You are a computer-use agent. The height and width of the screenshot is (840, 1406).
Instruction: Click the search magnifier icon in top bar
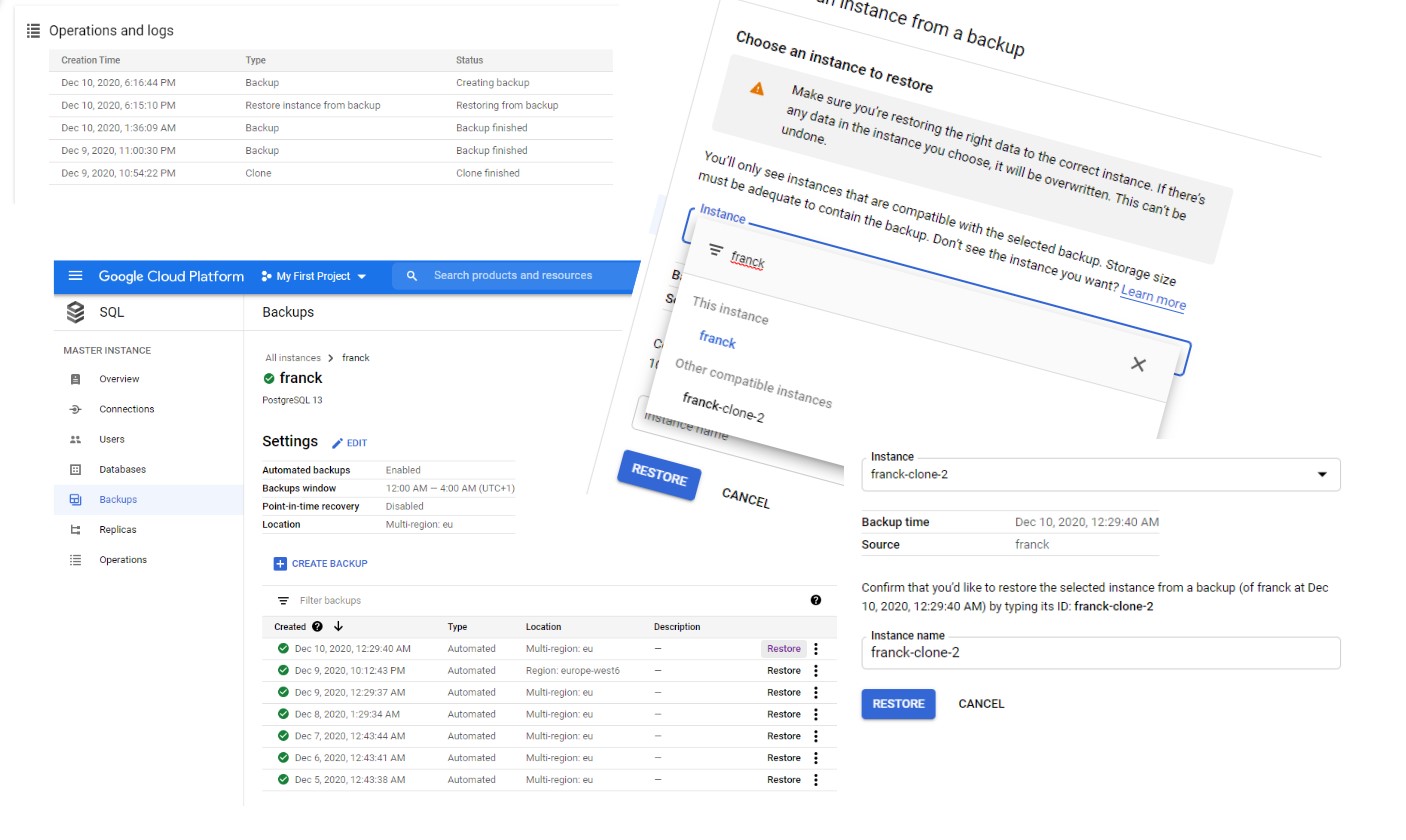(x=412, y=276)
